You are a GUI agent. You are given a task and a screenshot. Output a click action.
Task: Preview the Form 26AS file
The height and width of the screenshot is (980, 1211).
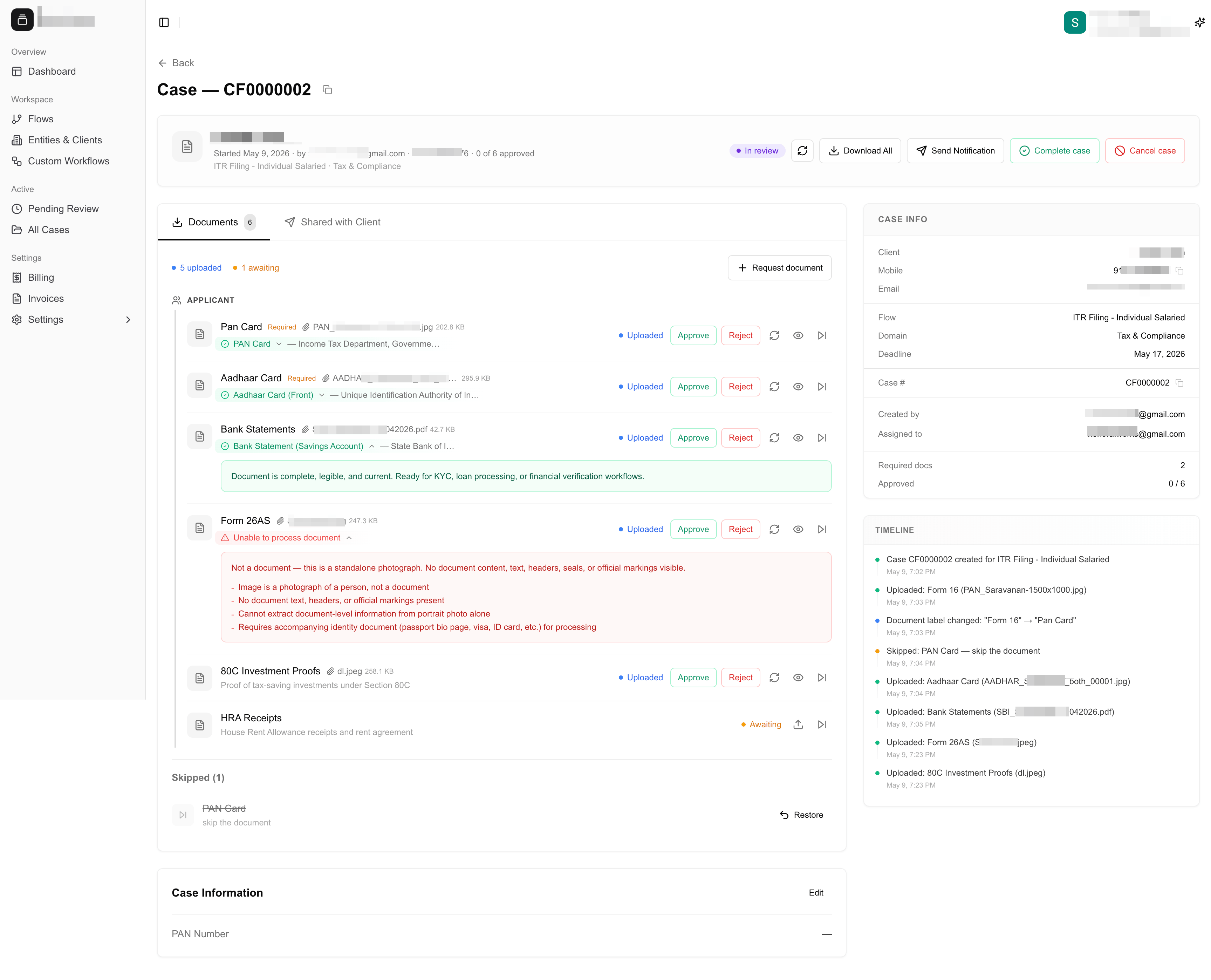coord(798,529)
